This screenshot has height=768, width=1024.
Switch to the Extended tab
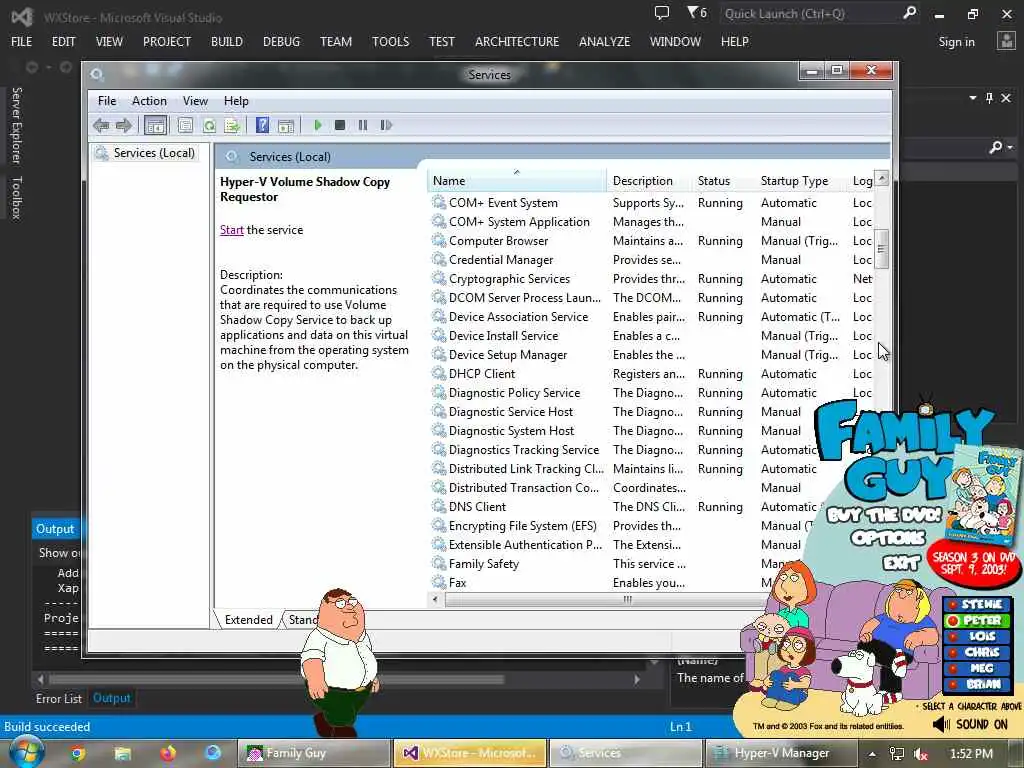click(x=248, y=620)
